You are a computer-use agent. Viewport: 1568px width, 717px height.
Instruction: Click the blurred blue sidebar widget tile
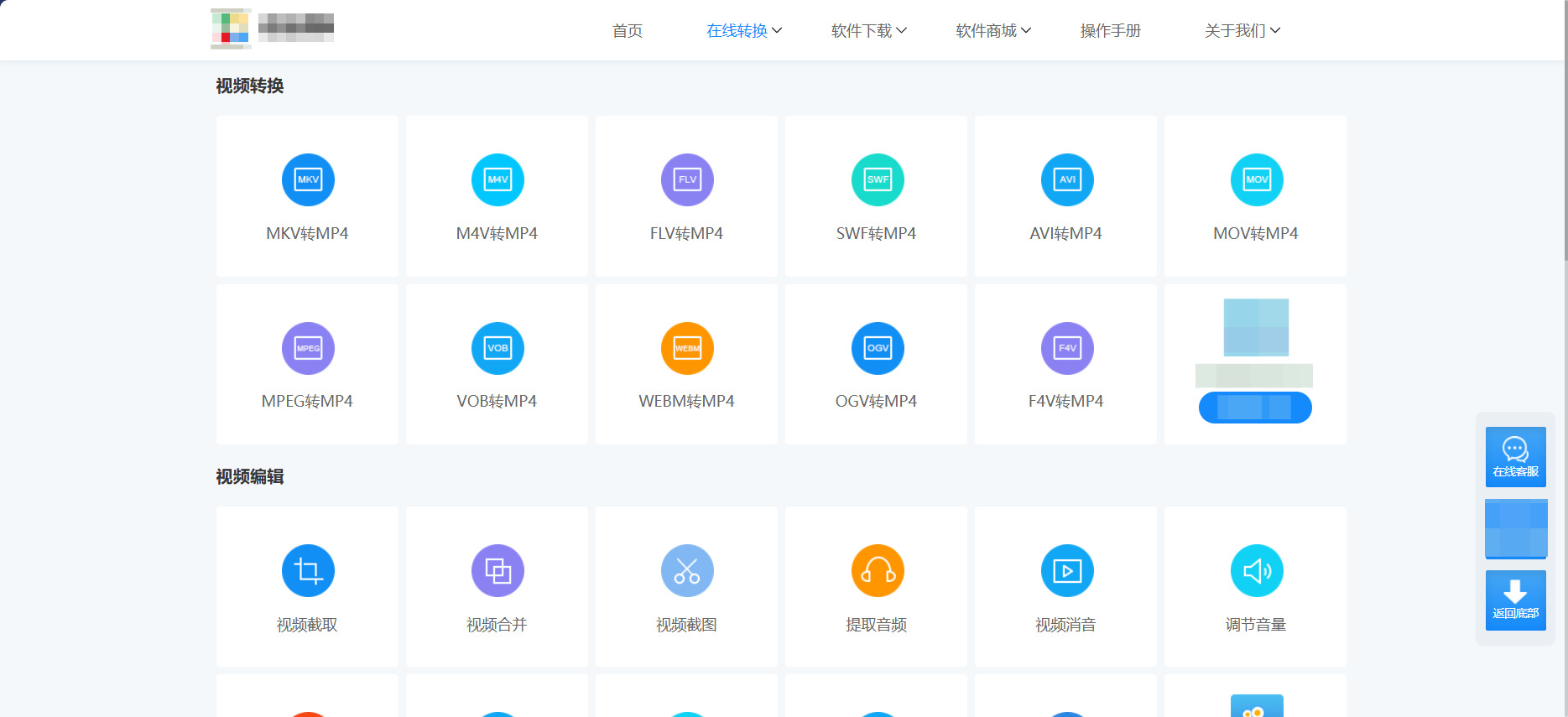point(1516,529)
